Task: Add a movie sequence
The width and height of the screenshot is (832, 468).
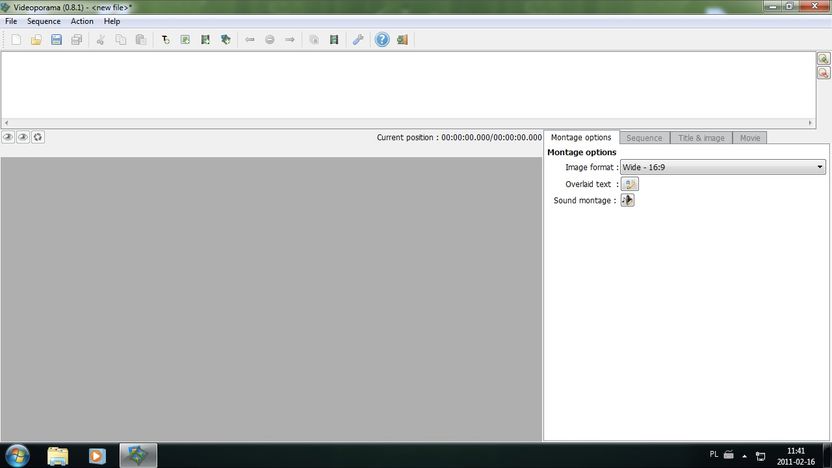Action: [x=205, y=40]
